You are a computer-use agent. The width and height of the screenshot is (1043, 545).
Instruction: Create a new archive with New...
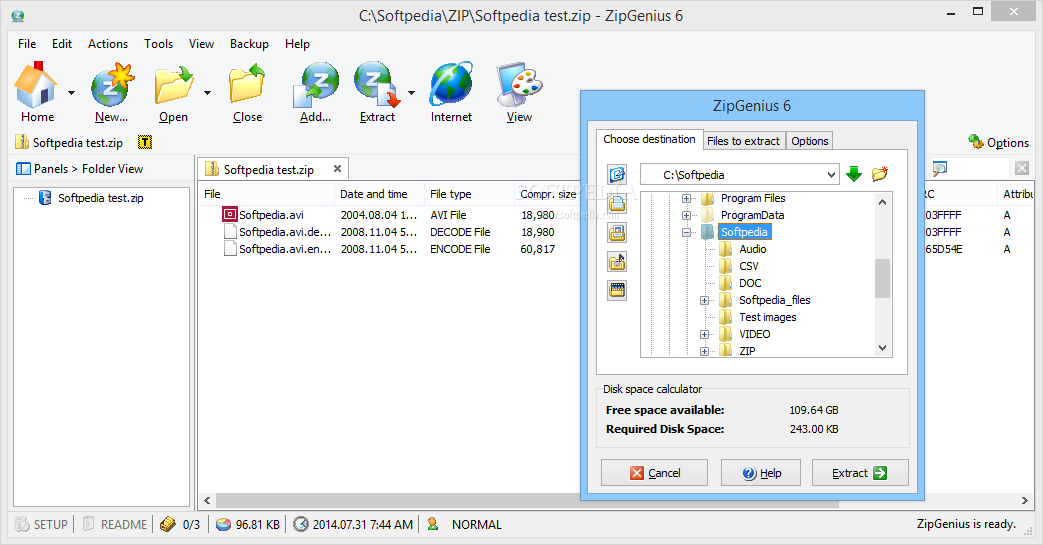(x=112, y=85)
